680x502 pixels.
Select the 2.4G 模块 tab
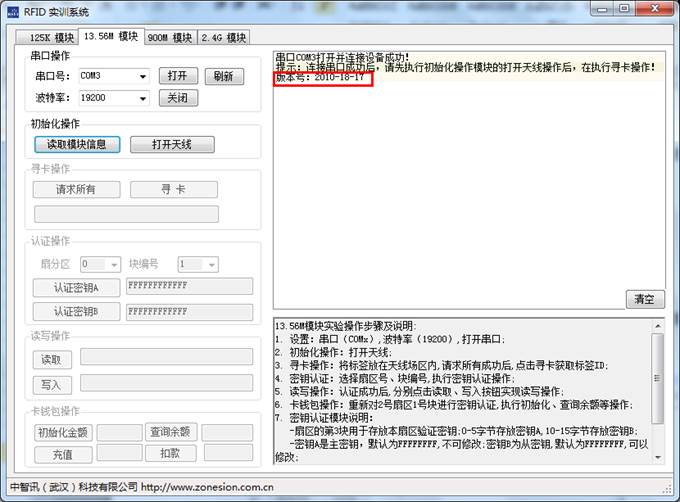pos(222,38)
